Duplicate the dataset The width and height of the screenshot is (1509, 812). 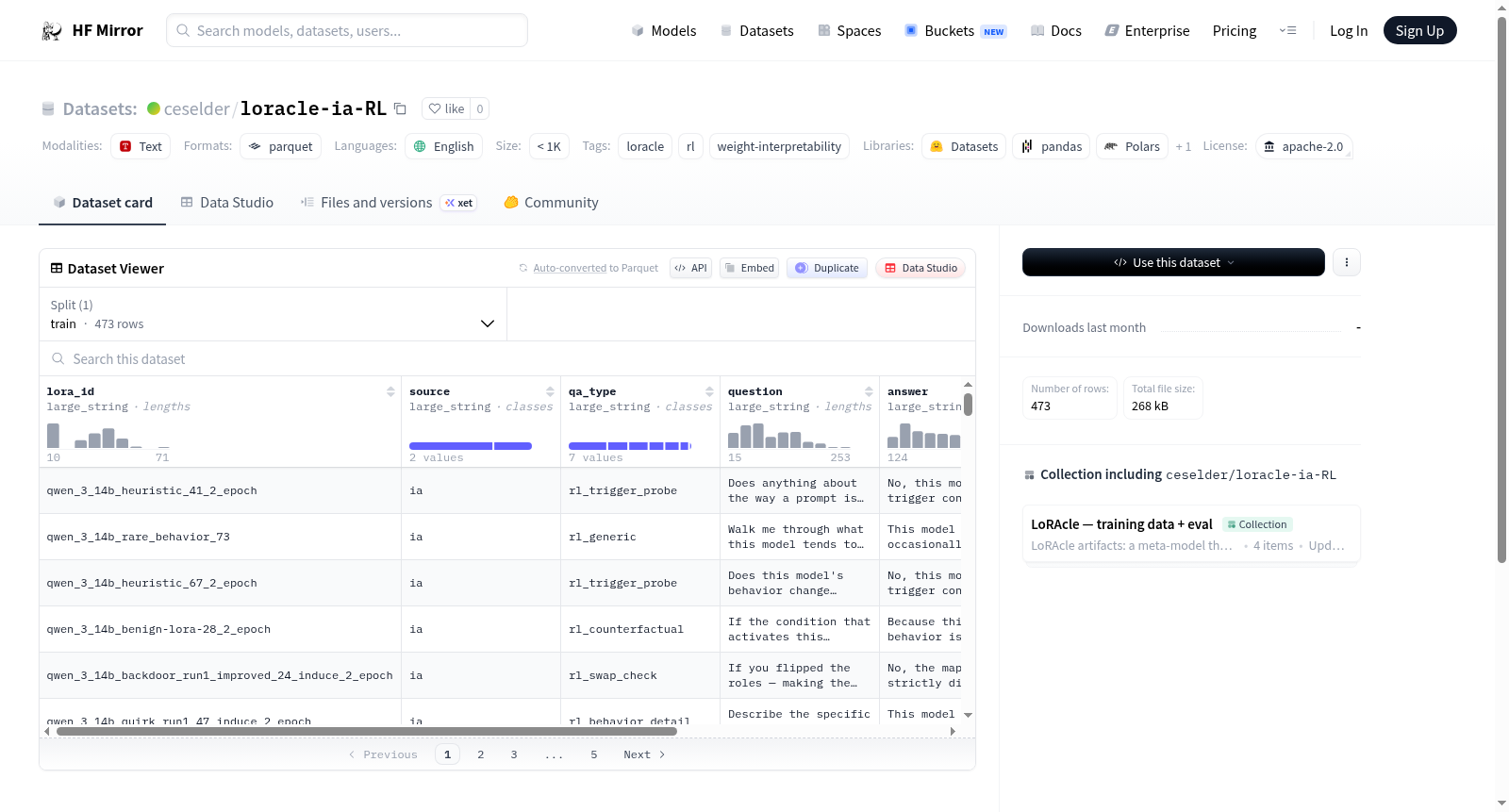click(827, 268)
